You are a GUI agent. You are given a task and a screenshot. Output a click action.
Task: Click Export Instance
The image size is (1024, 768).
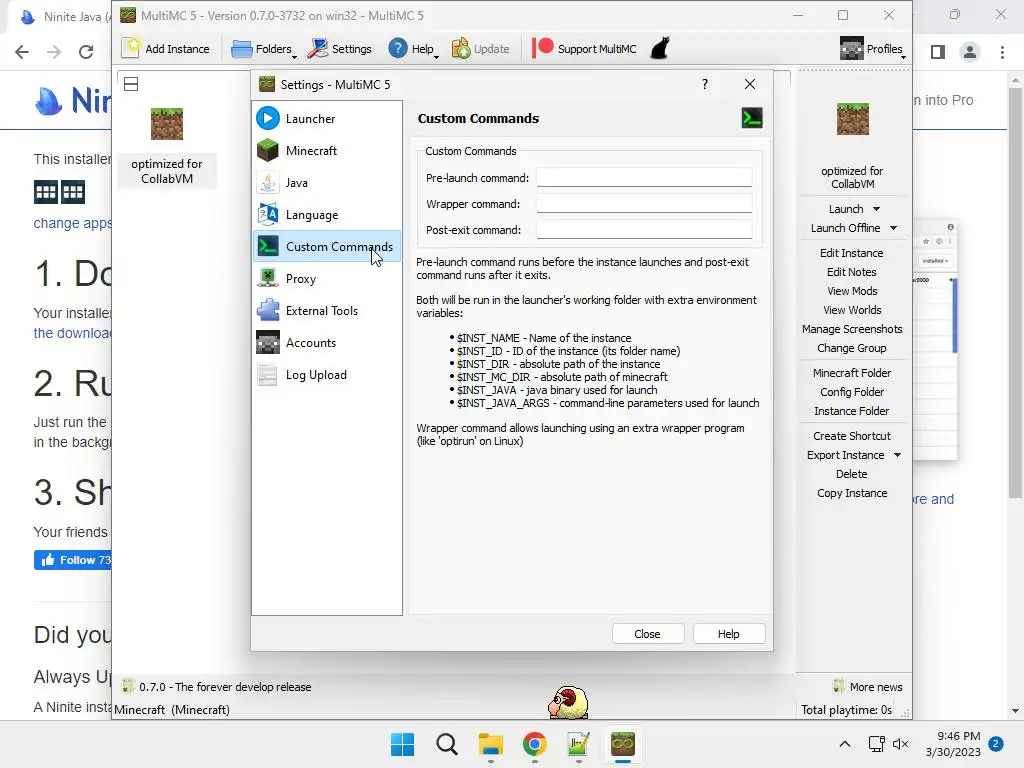[845, 455]
